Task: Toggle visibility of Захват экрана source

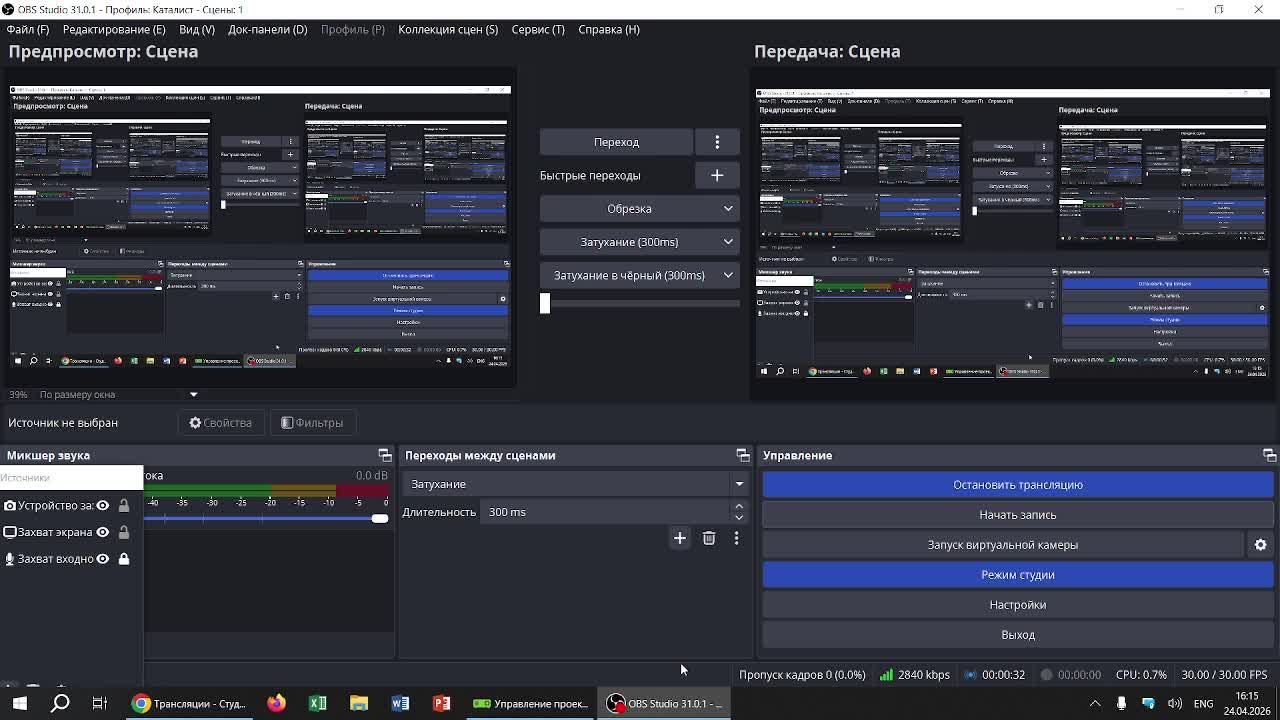Action: (102, 532)
